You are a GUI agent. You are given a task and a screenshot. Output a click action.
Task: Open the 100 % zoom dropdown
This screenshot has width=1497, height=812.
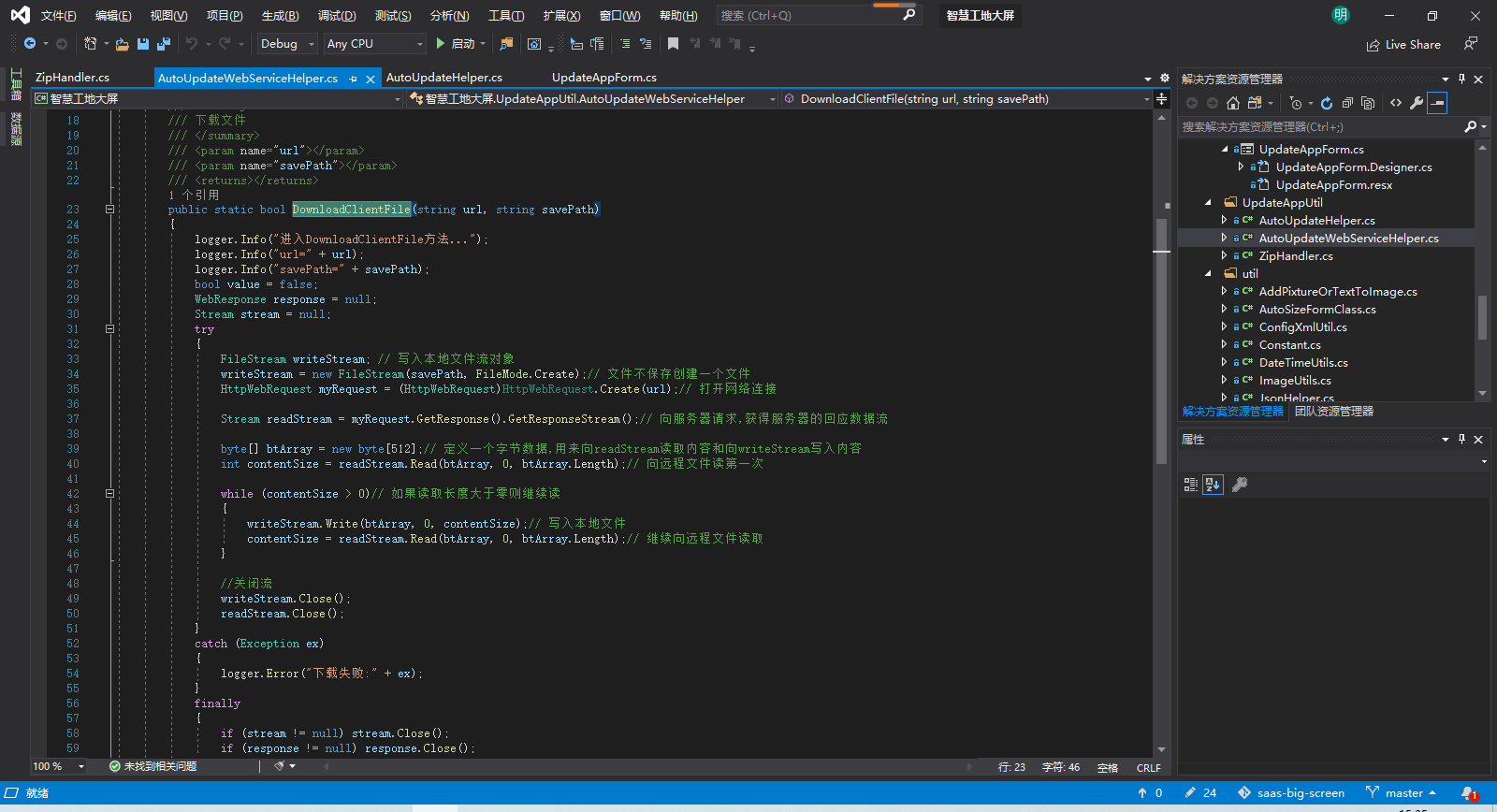59,766
